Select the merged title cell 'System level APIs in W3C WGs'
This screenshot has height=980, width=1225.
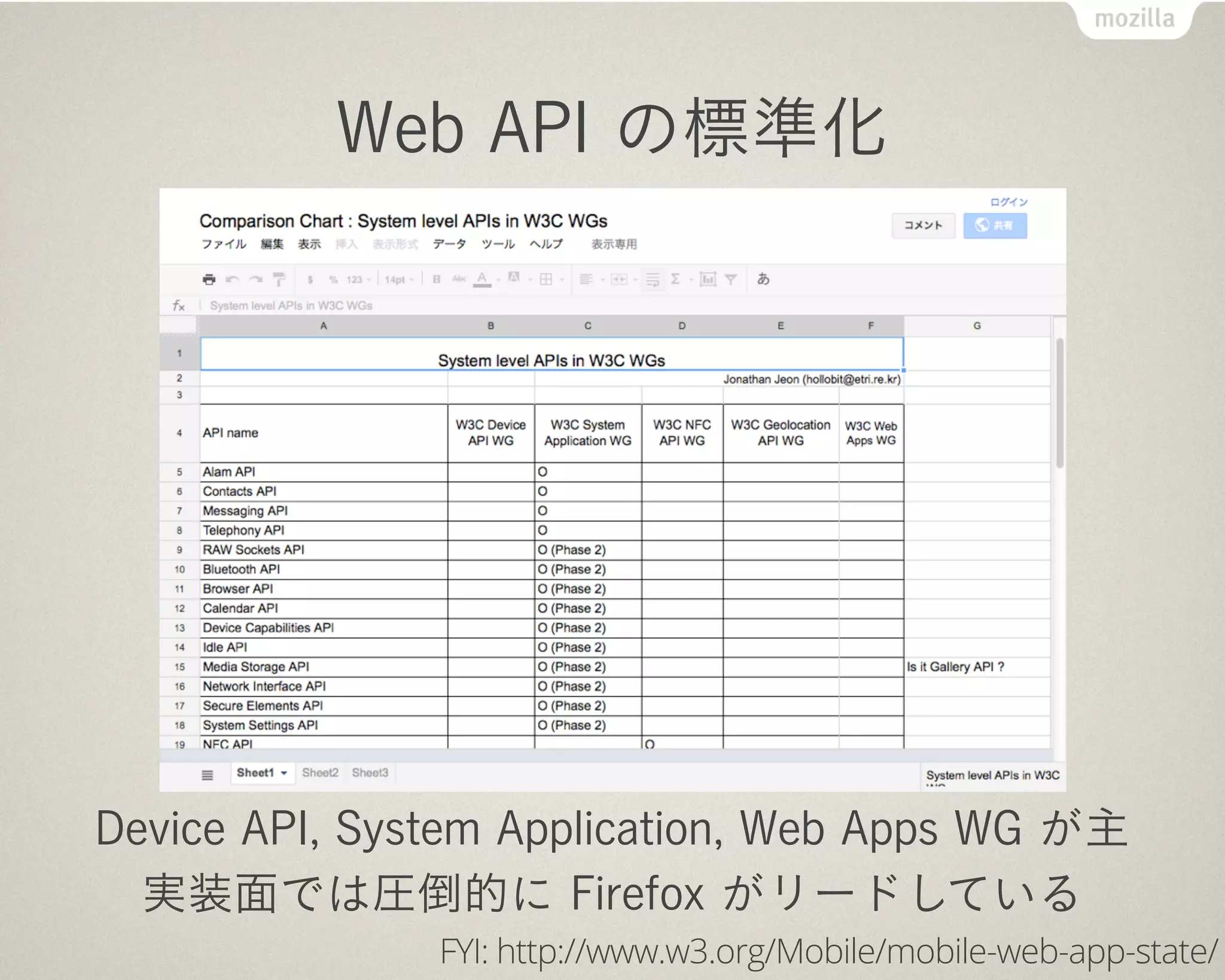pyautogui.click(x=551, y=354)
